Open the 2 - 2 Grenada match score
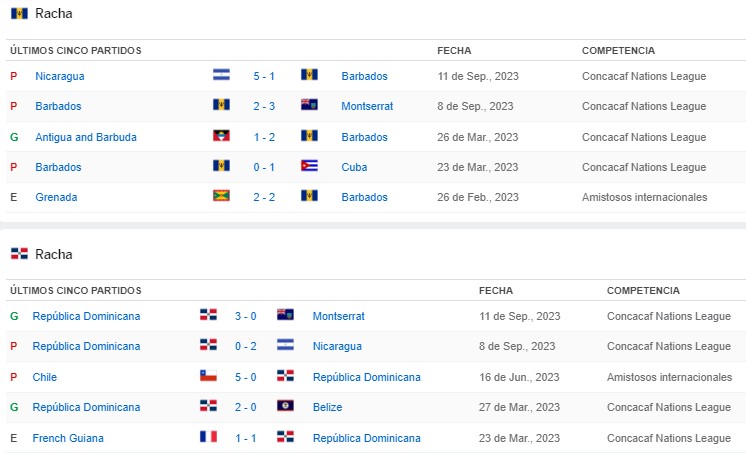The height and width of the screenshot is (453, 746). pos(265,197)
